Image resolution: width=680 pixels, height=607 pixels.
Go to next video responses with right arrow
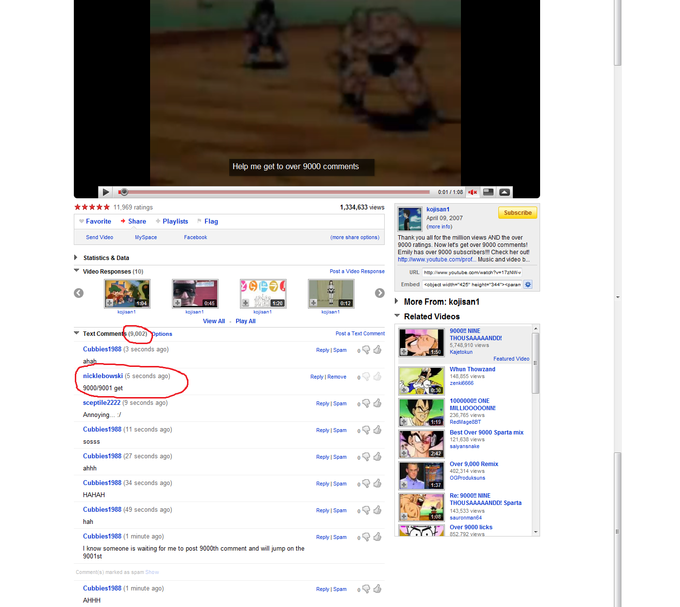[x=379, y=293]
